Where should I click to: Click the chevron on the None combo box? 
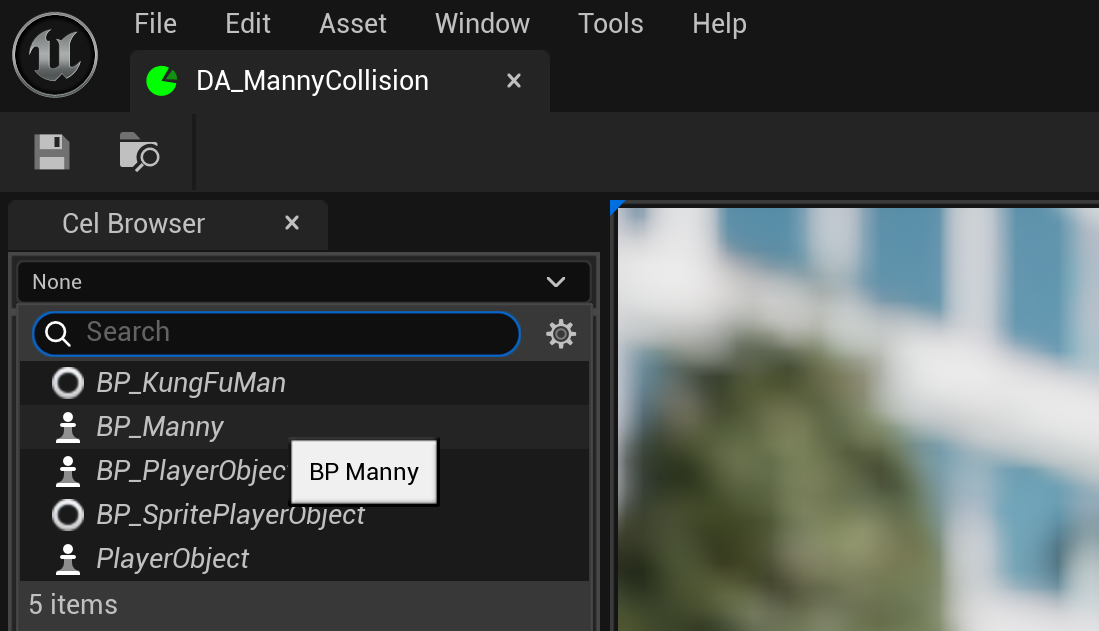556,281
